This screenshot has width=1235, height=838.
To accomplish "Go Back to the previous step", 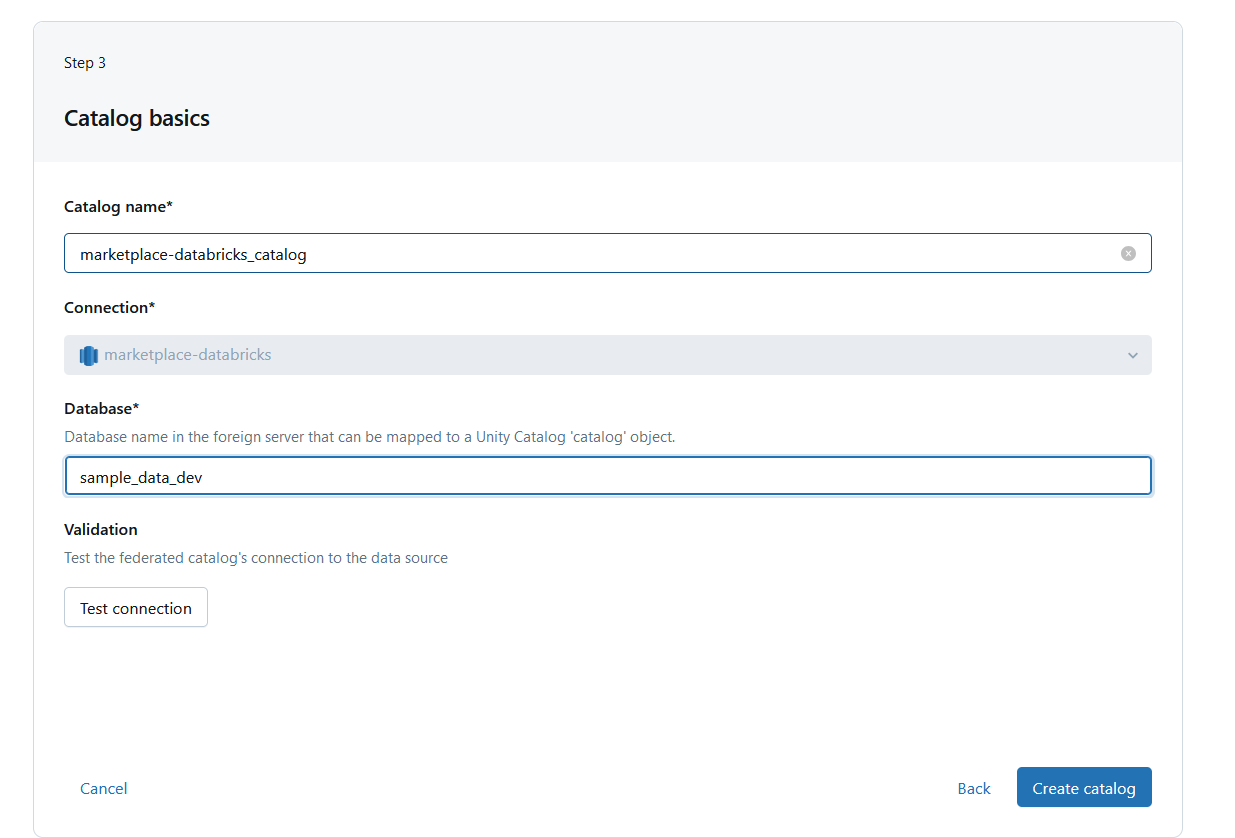I will (973, 788).
